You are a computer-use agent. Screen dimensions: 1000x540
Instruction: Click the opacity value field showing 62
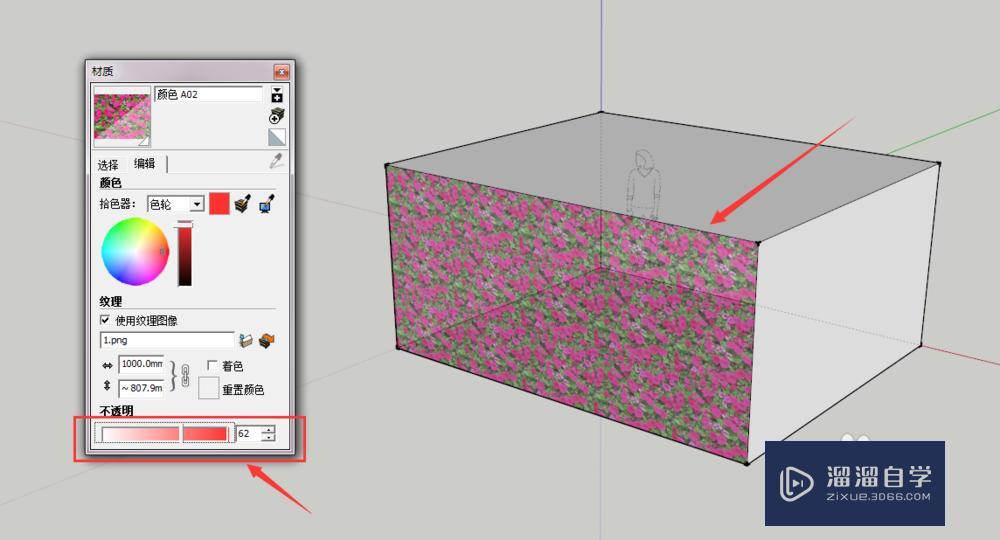coord(249,434)
